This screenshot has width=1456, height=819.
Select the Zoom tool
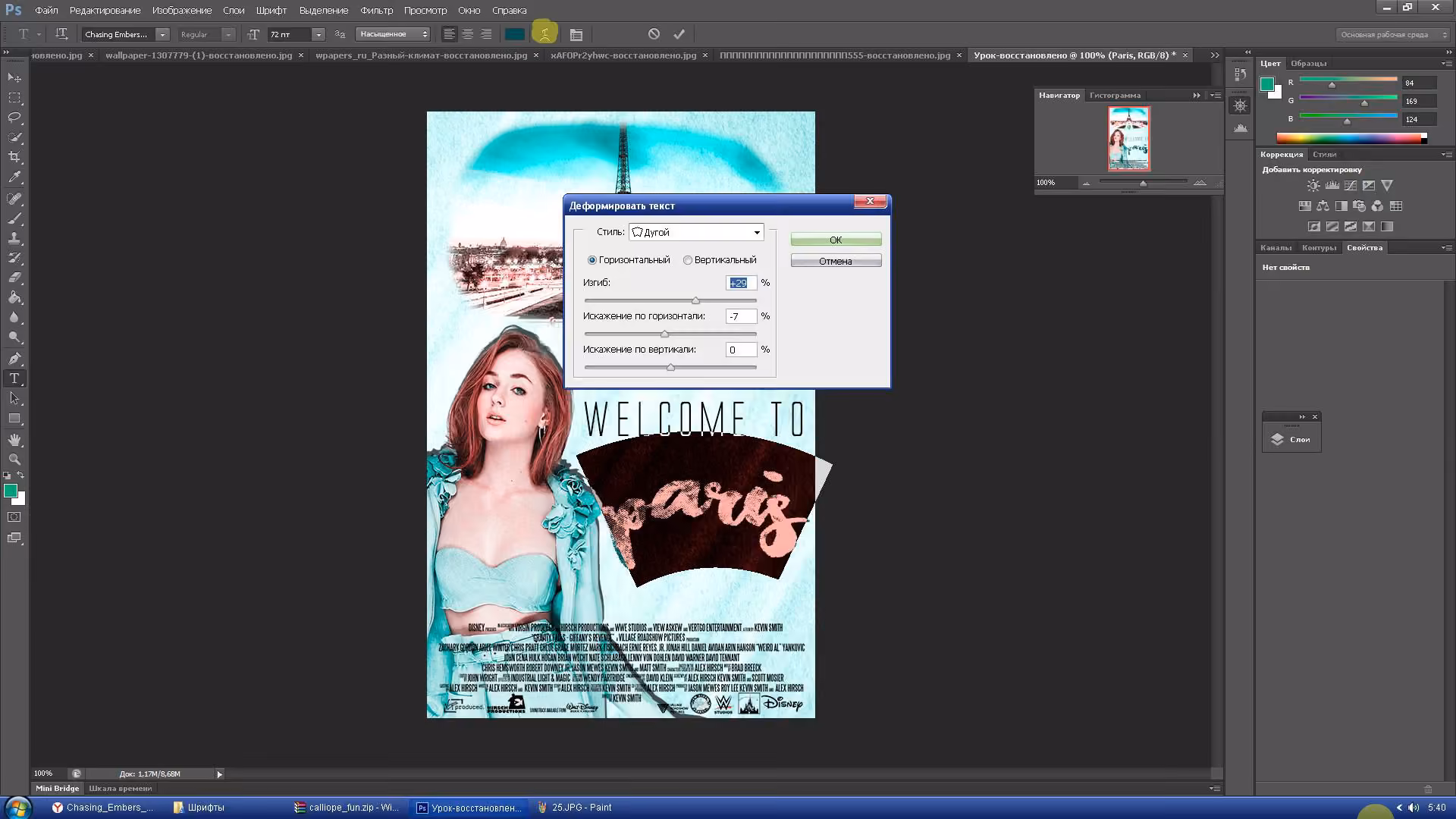(x=14, y=460)
